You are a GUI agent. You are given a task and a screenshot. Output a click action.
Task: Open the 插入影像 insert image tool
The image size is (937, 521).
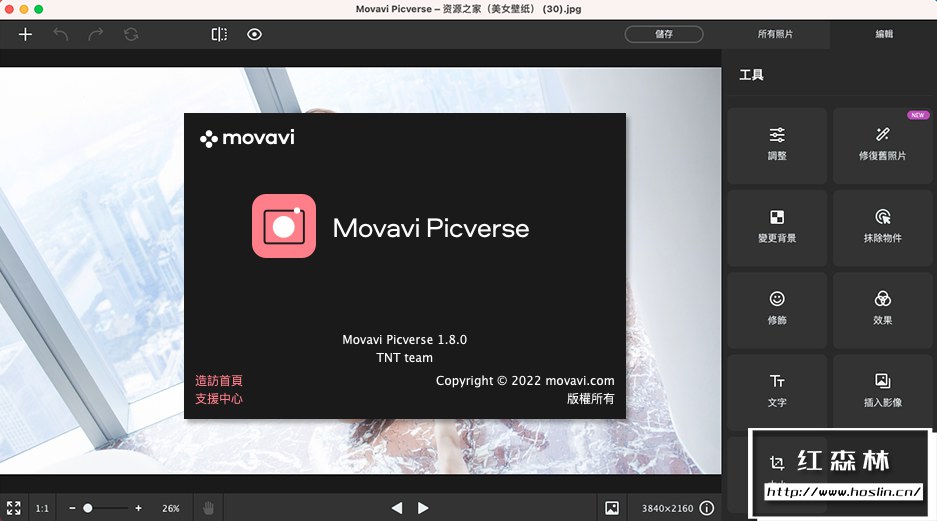[x=883, y=391]
